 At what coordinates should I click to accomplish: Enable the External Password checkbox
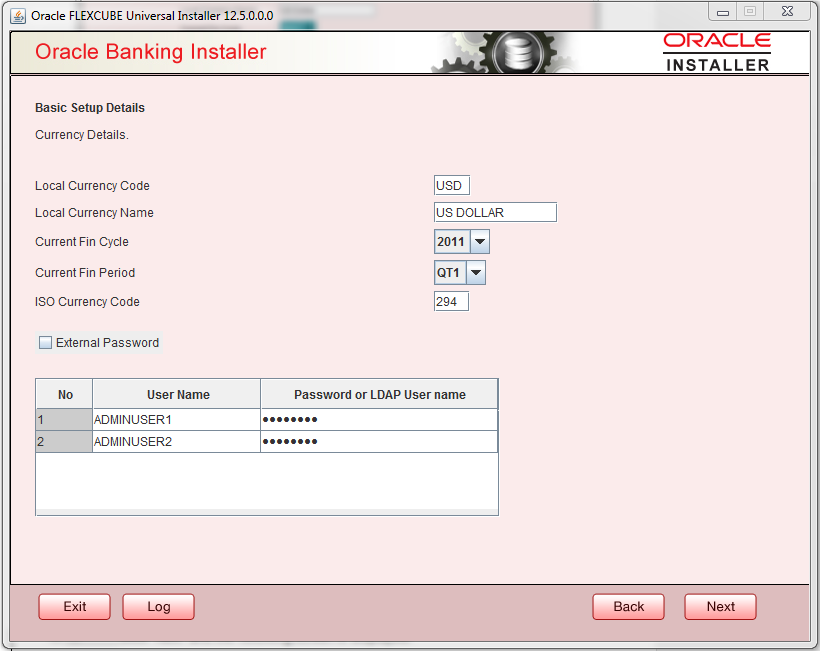pos(45,342)
